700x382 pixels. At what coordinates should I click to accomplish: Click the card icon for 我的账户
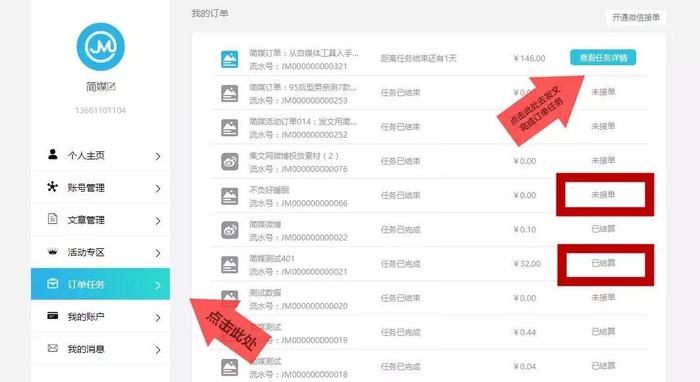[x=53, y=316]
